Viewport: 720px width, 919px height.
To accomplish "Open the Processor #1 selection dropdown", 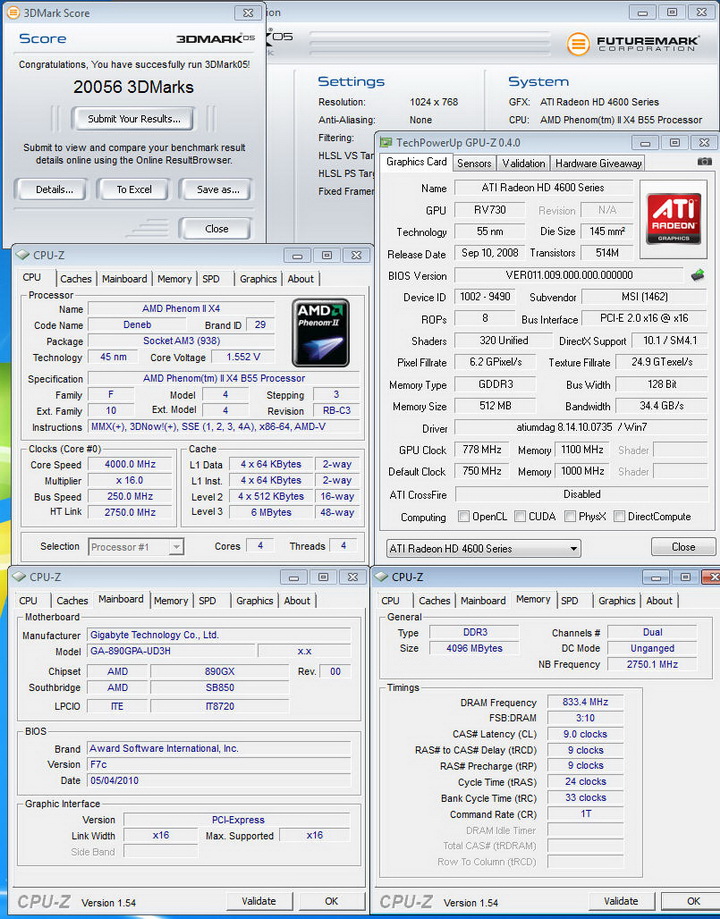I will tap(136, 547).
